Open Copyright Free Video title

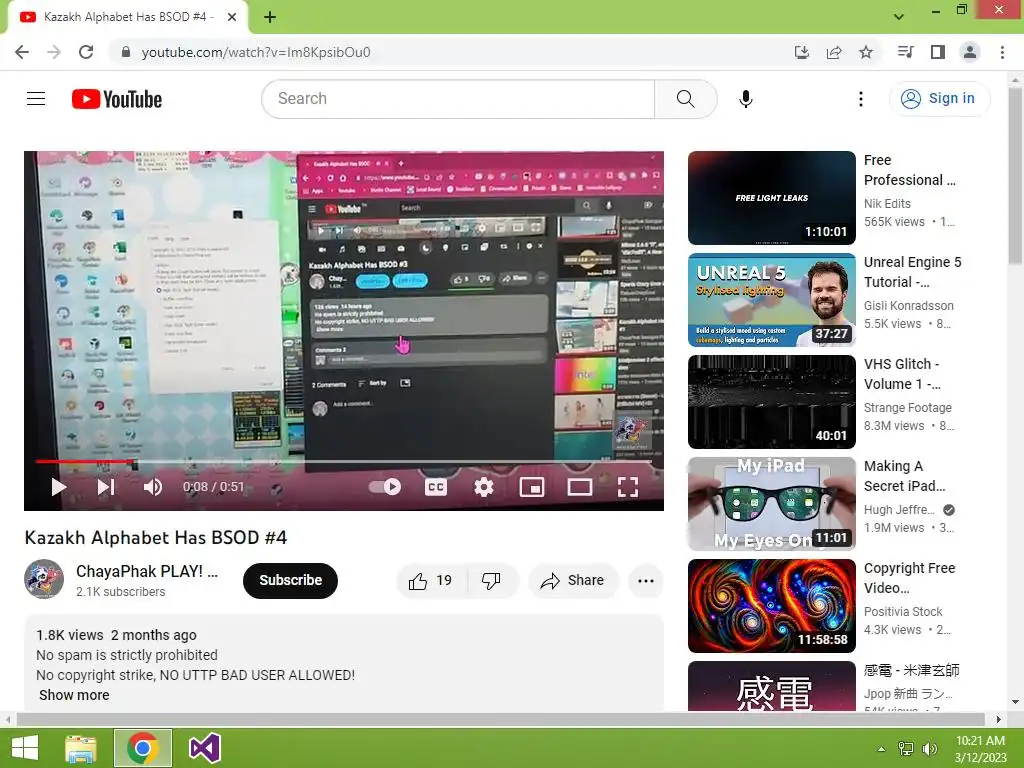coord(909,578)
